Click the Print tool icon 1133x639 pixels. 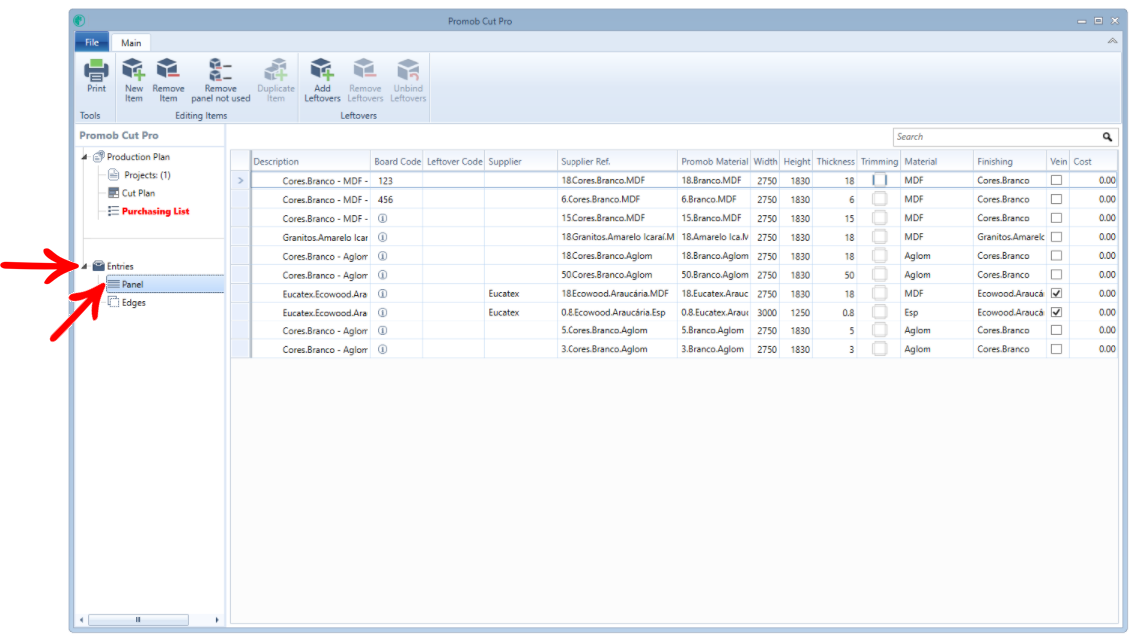click(96, 71)
